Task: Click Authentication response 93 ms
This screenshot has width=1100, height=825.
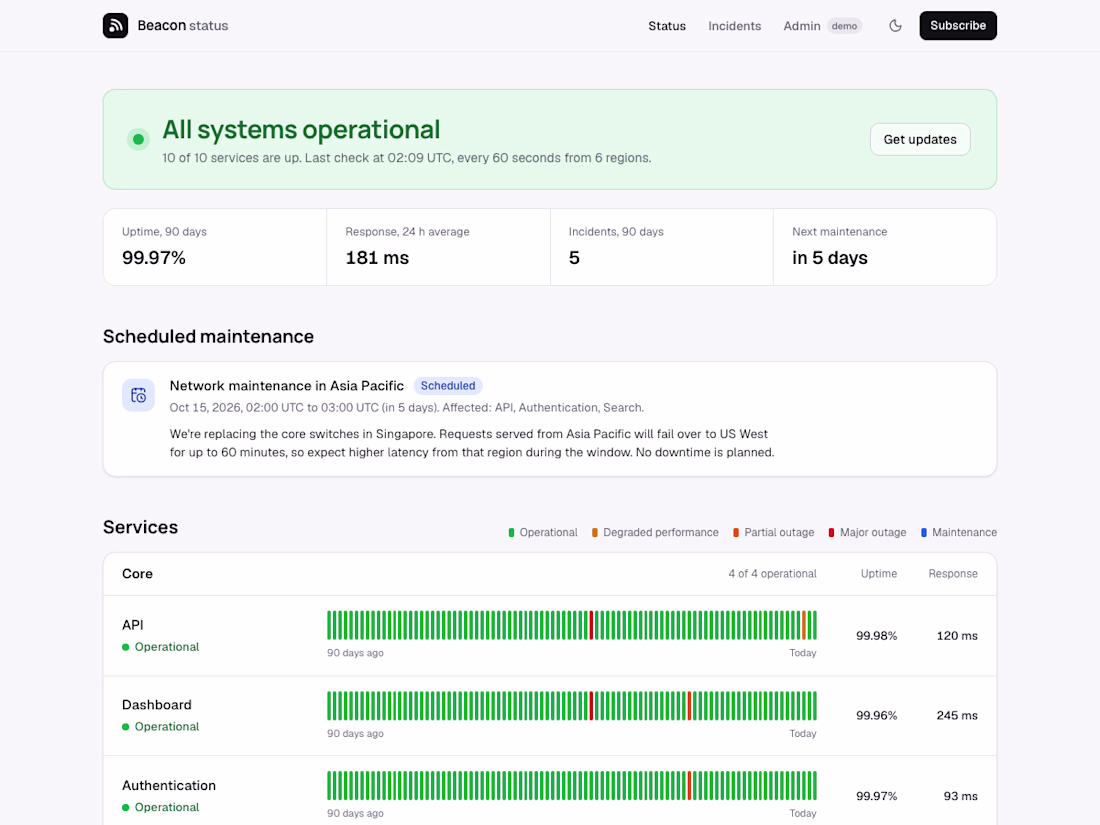Action: tap(960, 796)
